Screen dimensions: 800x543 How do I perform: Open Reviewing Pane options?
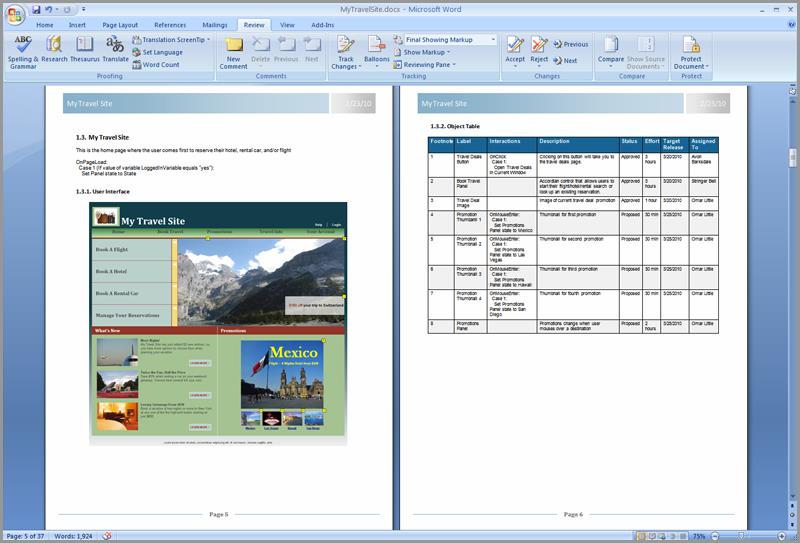point(424,65)
